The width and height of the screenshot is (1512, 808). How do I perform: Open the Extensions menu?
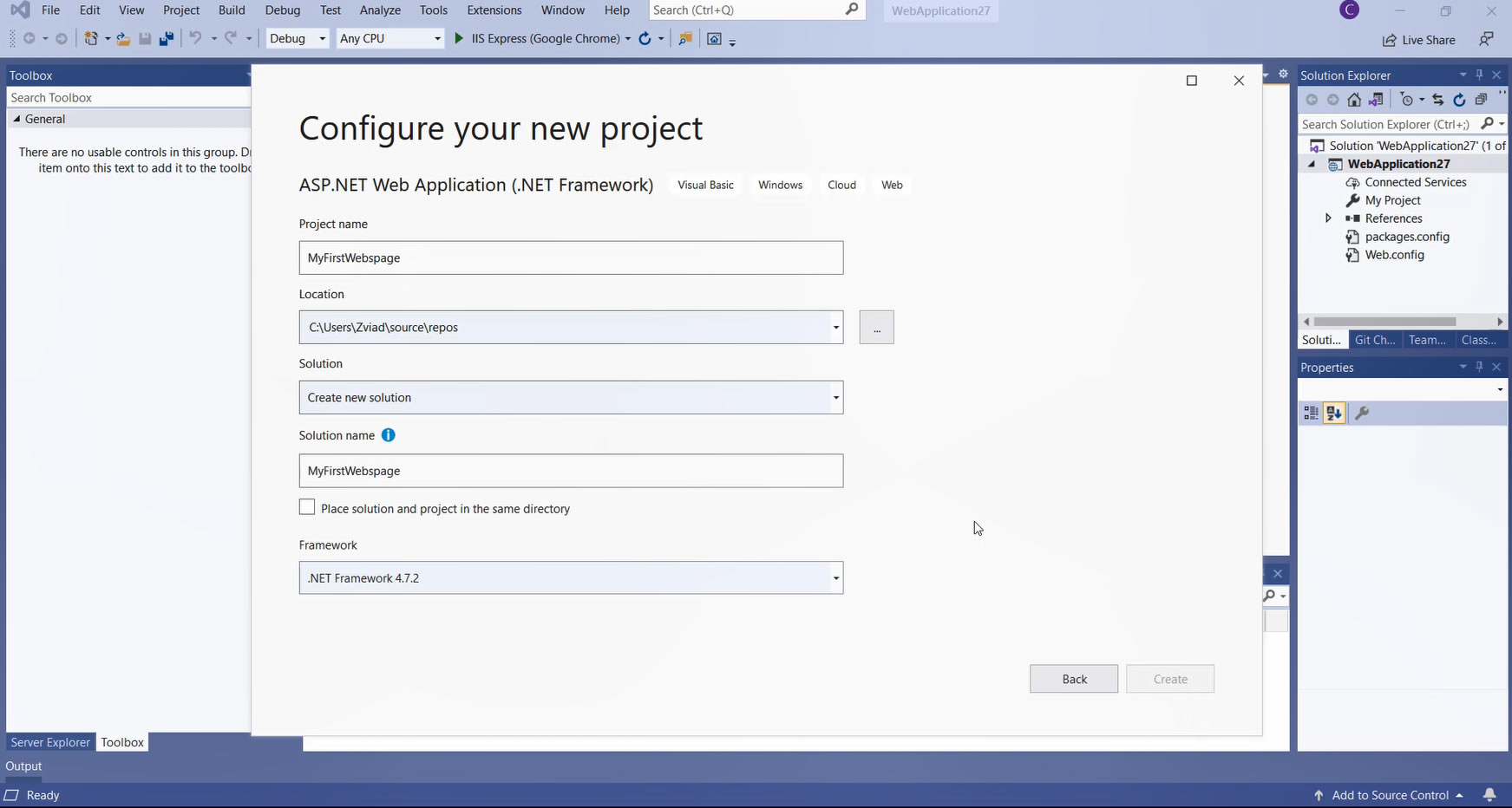pyautogui.click(x=494, y=10)
